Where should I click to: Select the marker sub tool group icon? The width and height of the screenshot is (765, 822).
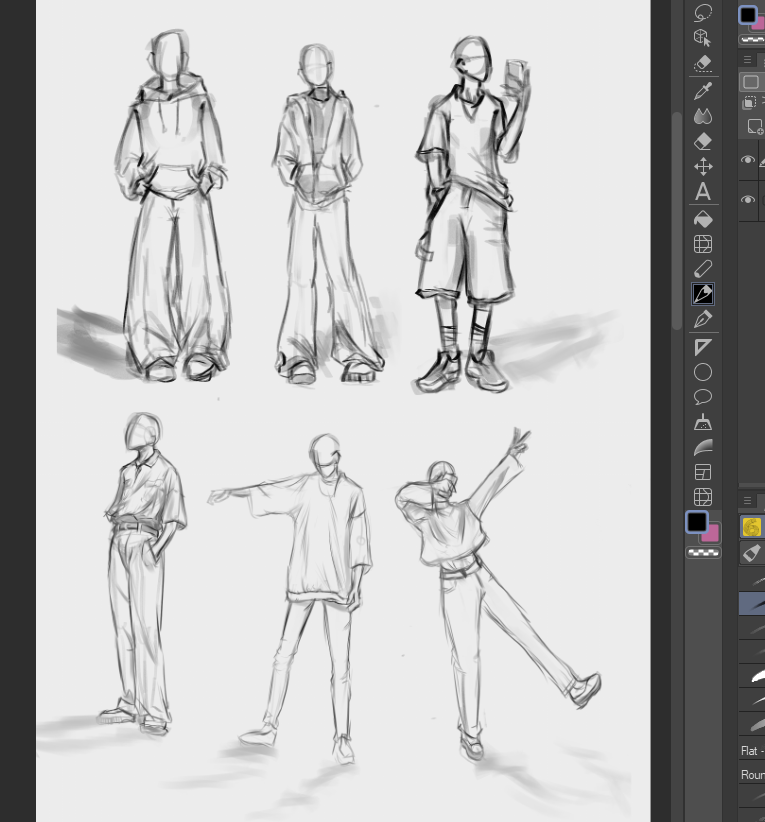click(x=751, y=553)
